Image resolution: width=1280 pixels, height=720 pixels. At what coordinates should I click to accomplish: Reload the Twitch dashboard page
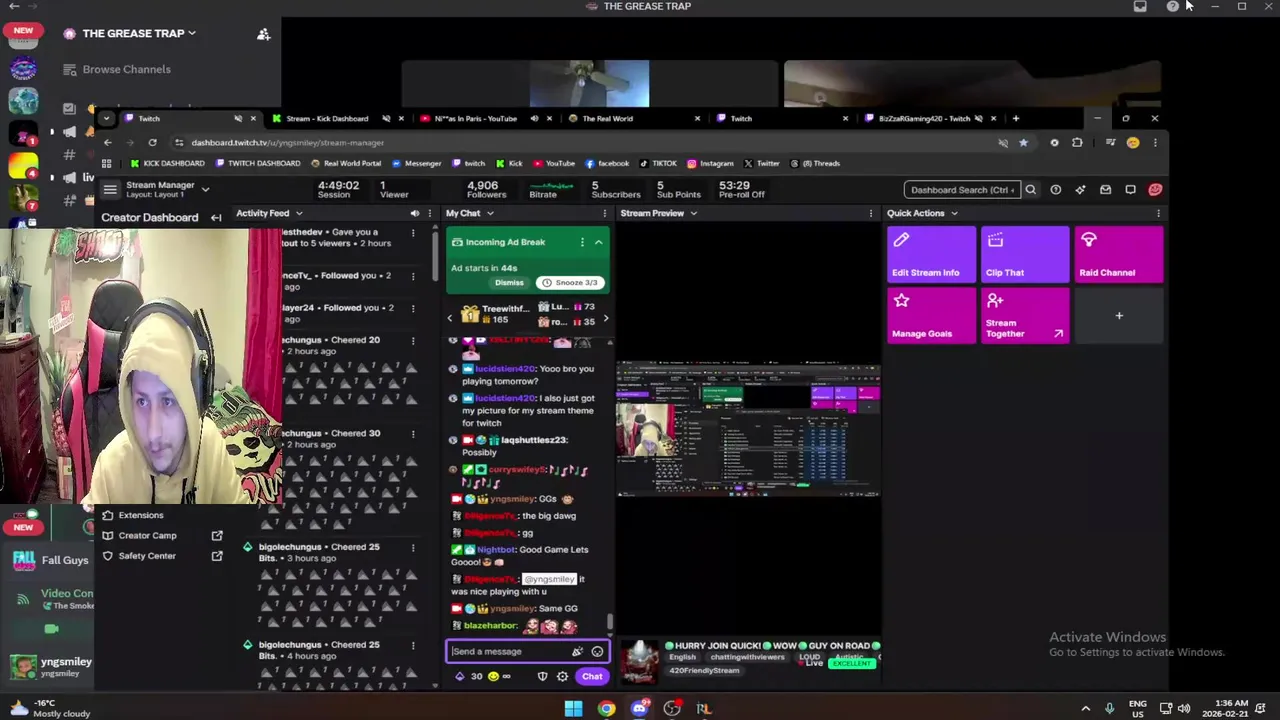point(152,142)
